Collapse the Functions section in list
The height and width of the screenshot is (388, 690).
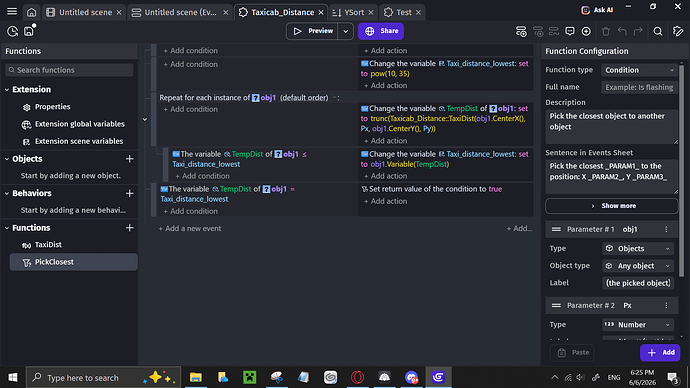coord(7,228)
